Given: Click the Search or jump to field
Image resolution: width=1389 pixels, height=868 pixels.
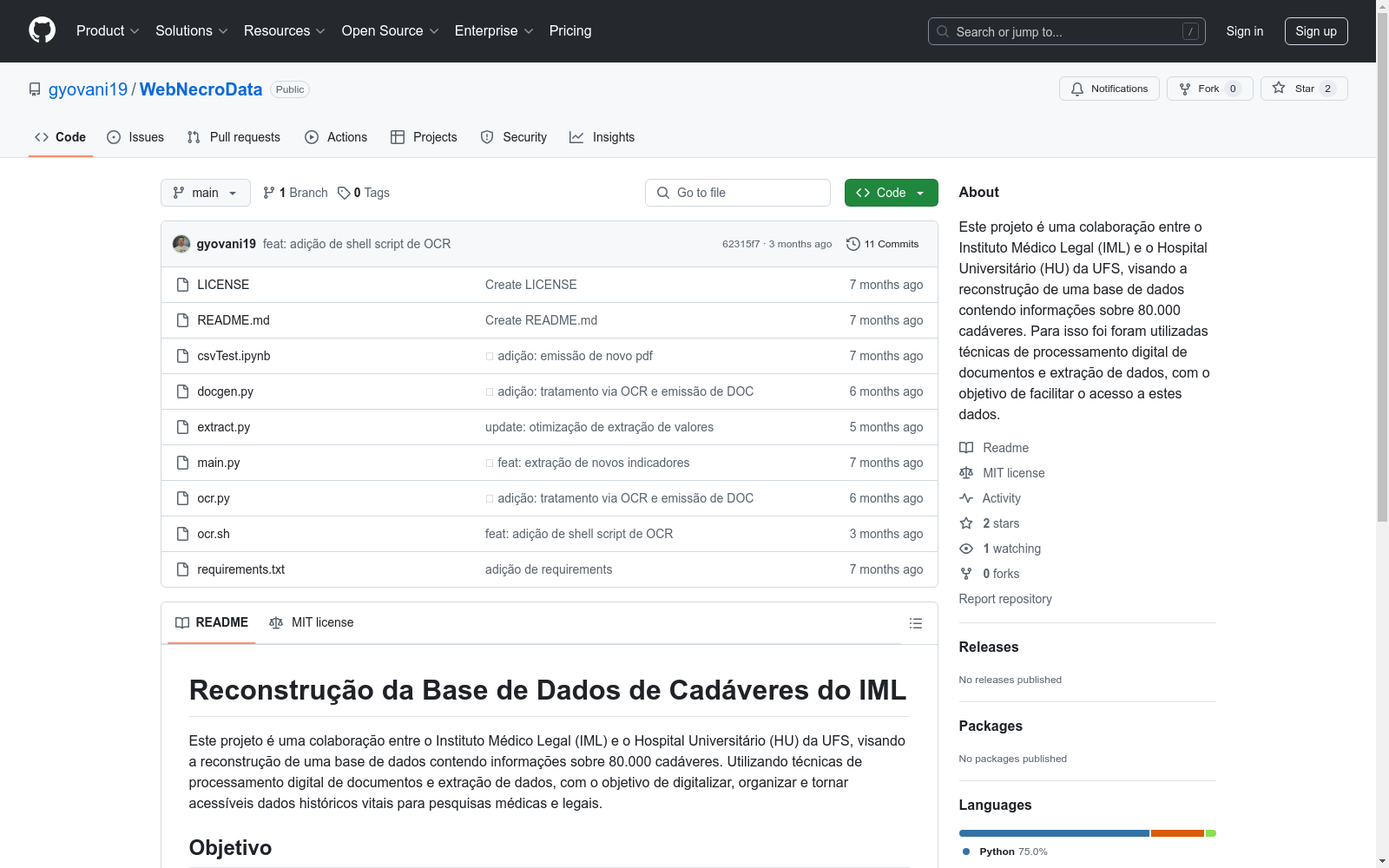Looking at the screenshot, I should pos(1067,31).
